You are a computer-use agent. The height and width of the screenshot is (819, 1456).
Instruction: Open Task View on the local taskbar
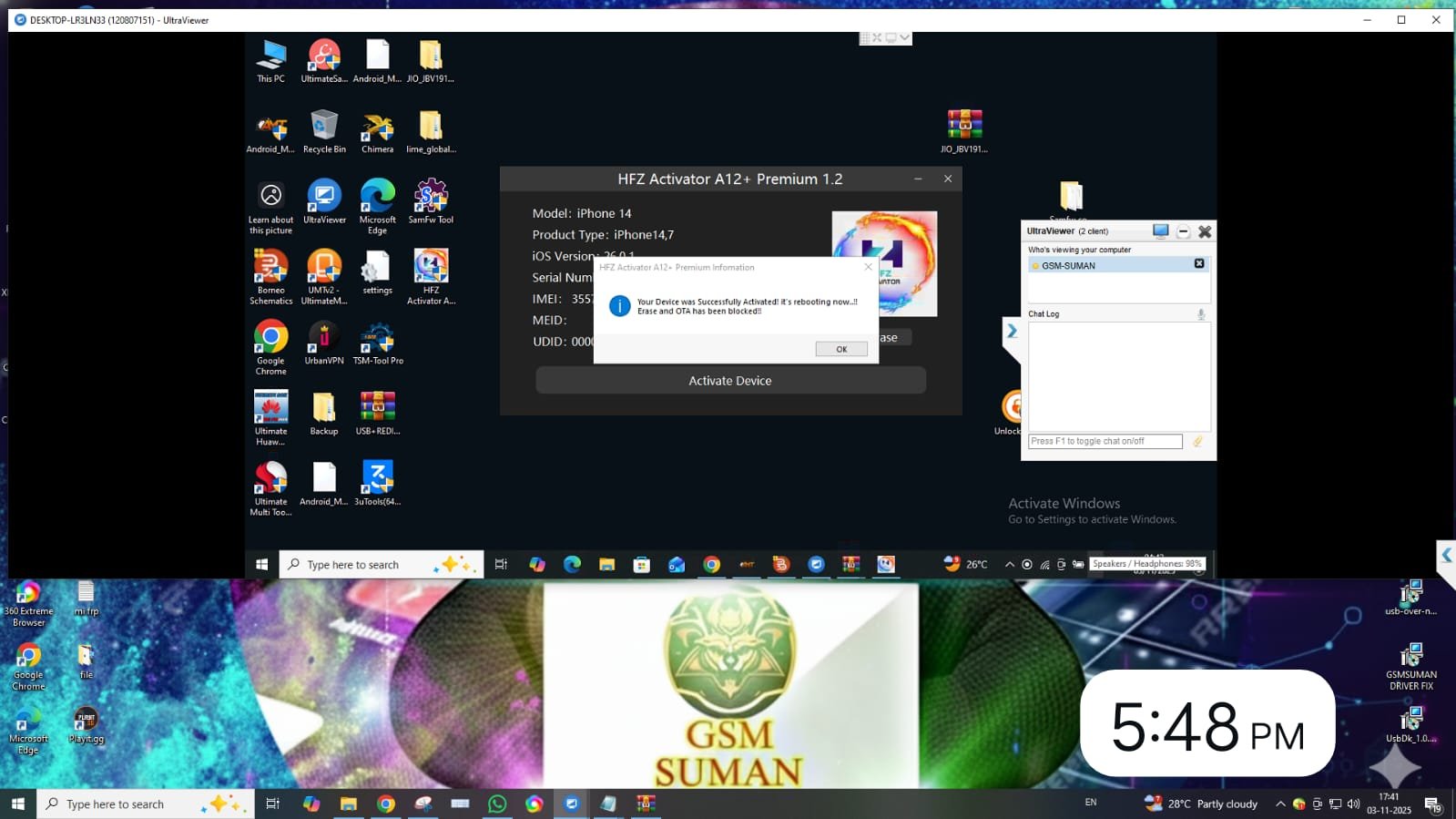pyautogui.click(x=272, y=804)
